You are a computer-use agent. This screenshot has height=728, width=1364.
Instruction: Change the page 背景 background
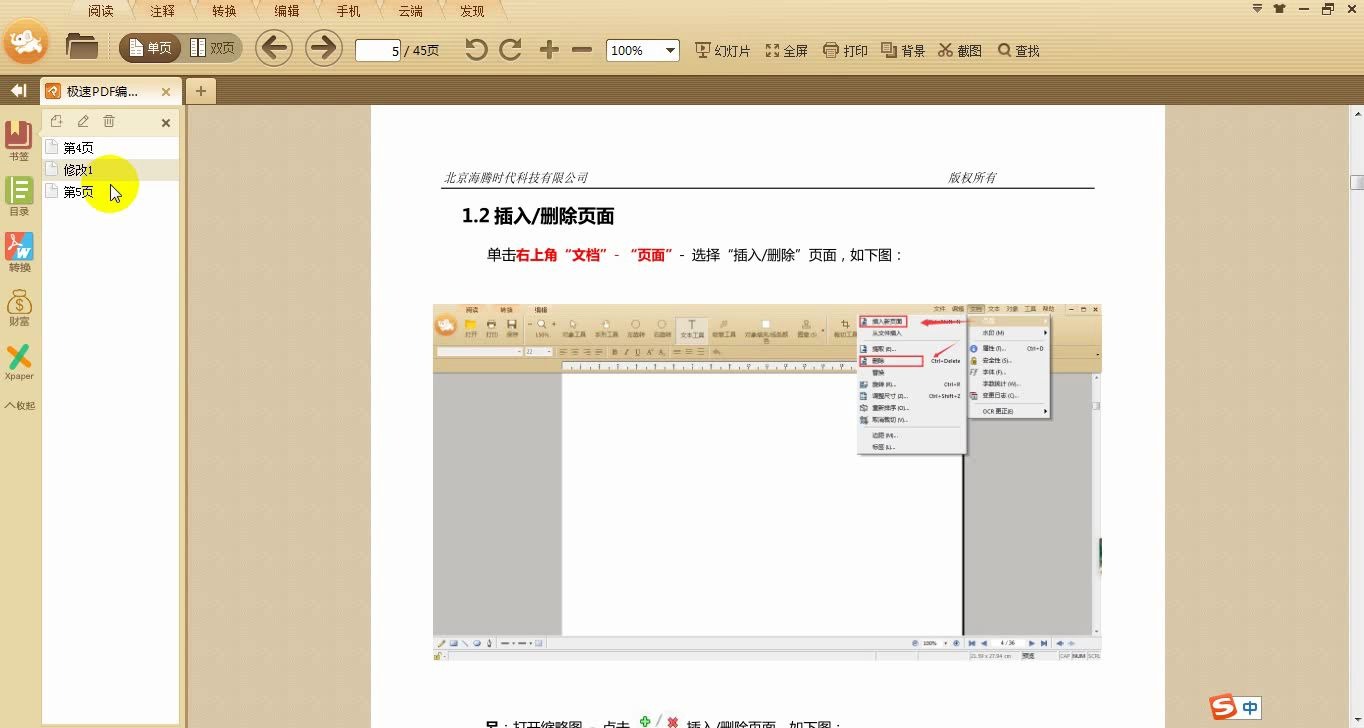tap(902, 50)
